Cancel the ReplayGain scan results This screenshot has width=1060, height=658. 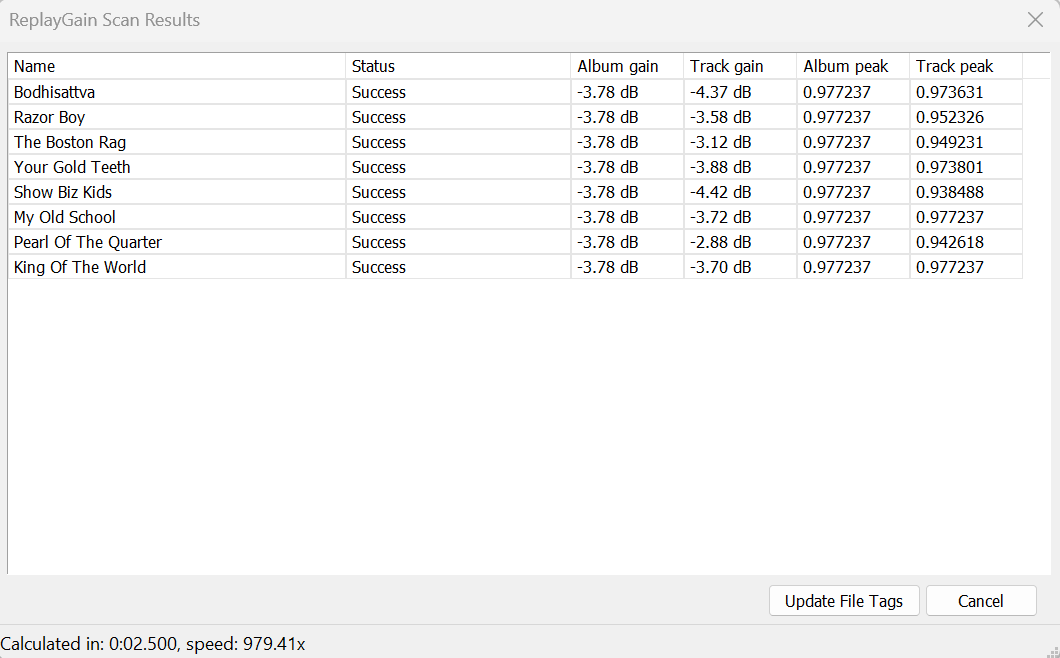[x=981, y=601]
